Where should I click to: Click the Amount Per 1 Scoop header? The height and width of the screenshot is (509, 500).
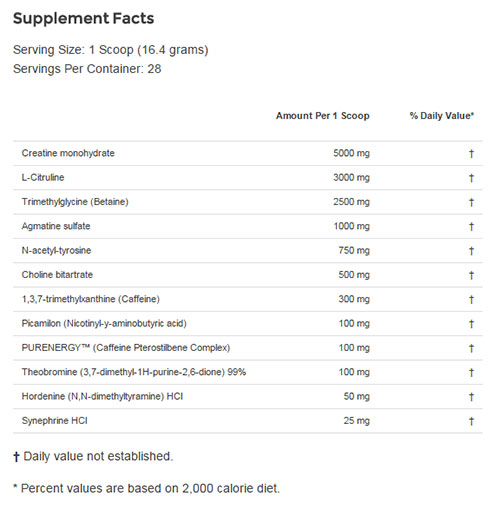pos(323,116)
